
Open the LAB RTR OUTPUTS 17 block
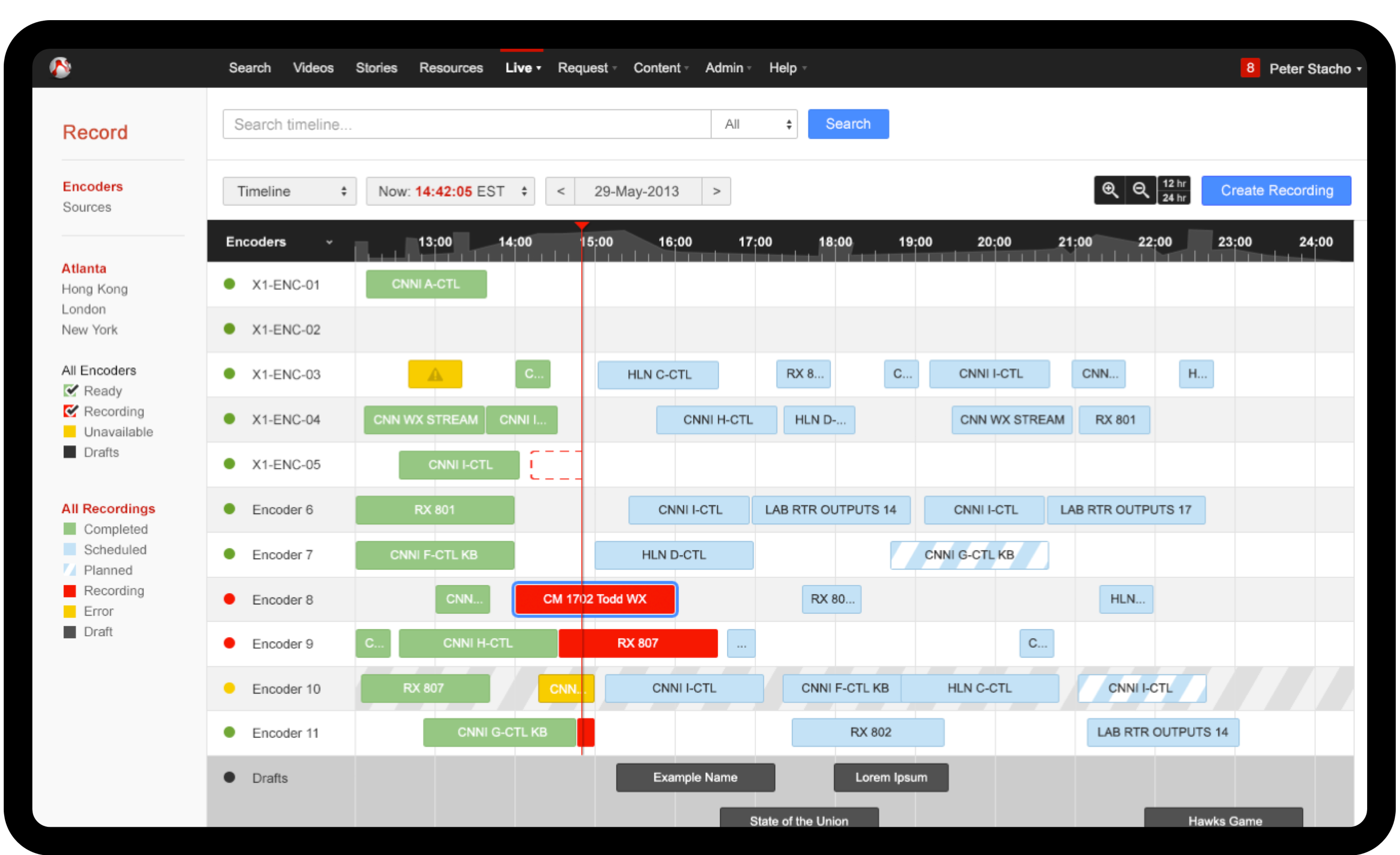[1125, 509]
